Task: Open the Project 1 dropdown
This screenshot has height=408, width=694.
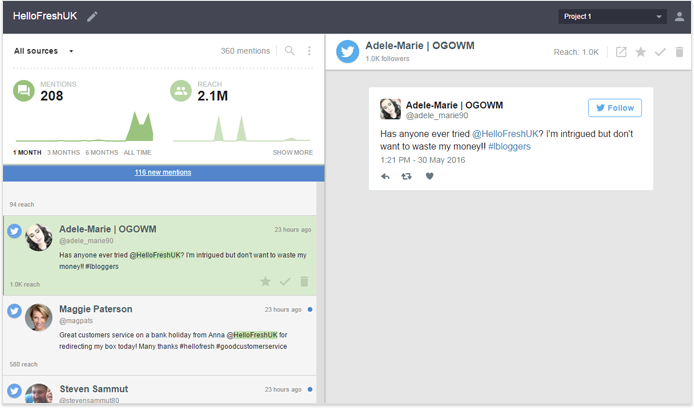Action: point(612,16)
